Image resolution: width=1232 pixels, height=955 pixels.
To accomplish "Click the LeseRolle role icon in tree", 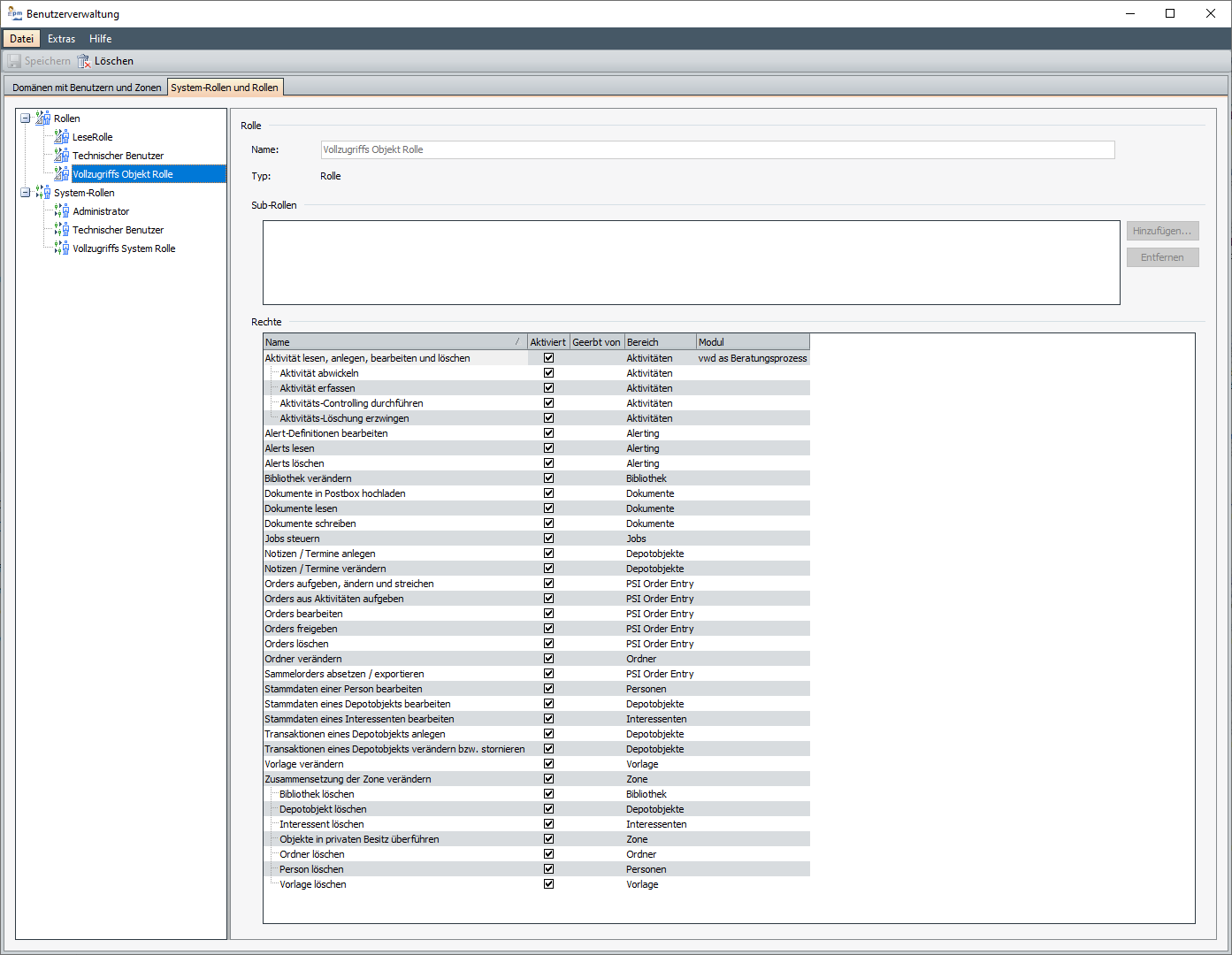I will 61,136.
